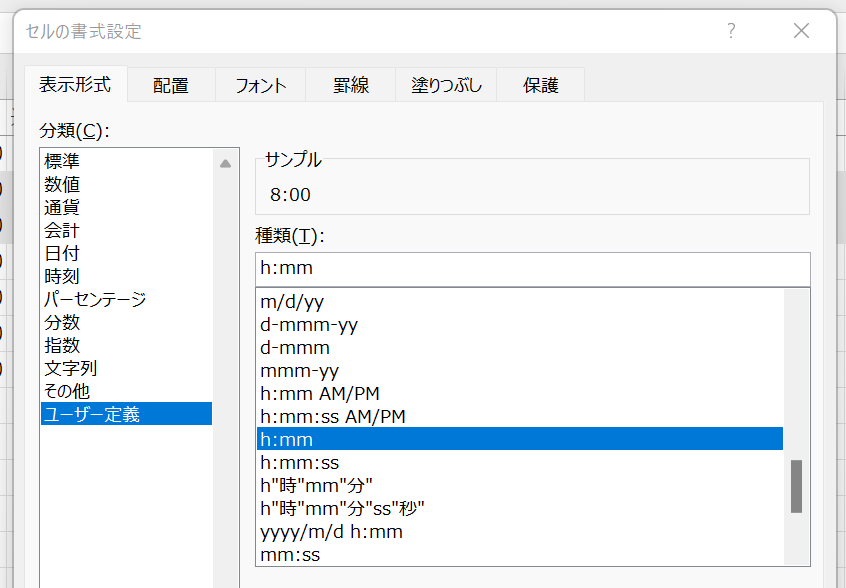
Task: Select the 日付 category
Action: (62, 253)
